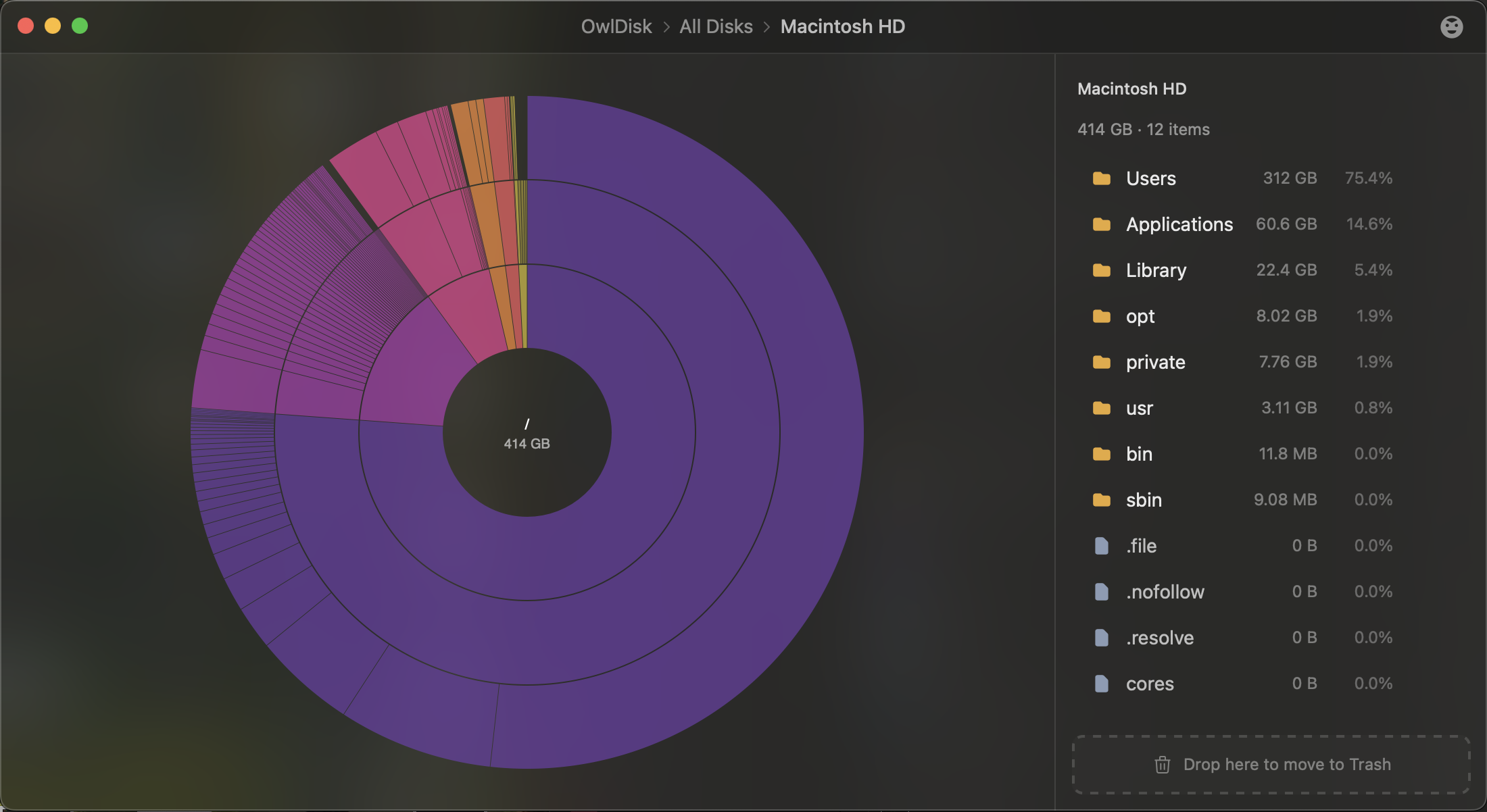Click the usr folder icon
This screenshot has width=1487, height=812.
click(1102, 408)
